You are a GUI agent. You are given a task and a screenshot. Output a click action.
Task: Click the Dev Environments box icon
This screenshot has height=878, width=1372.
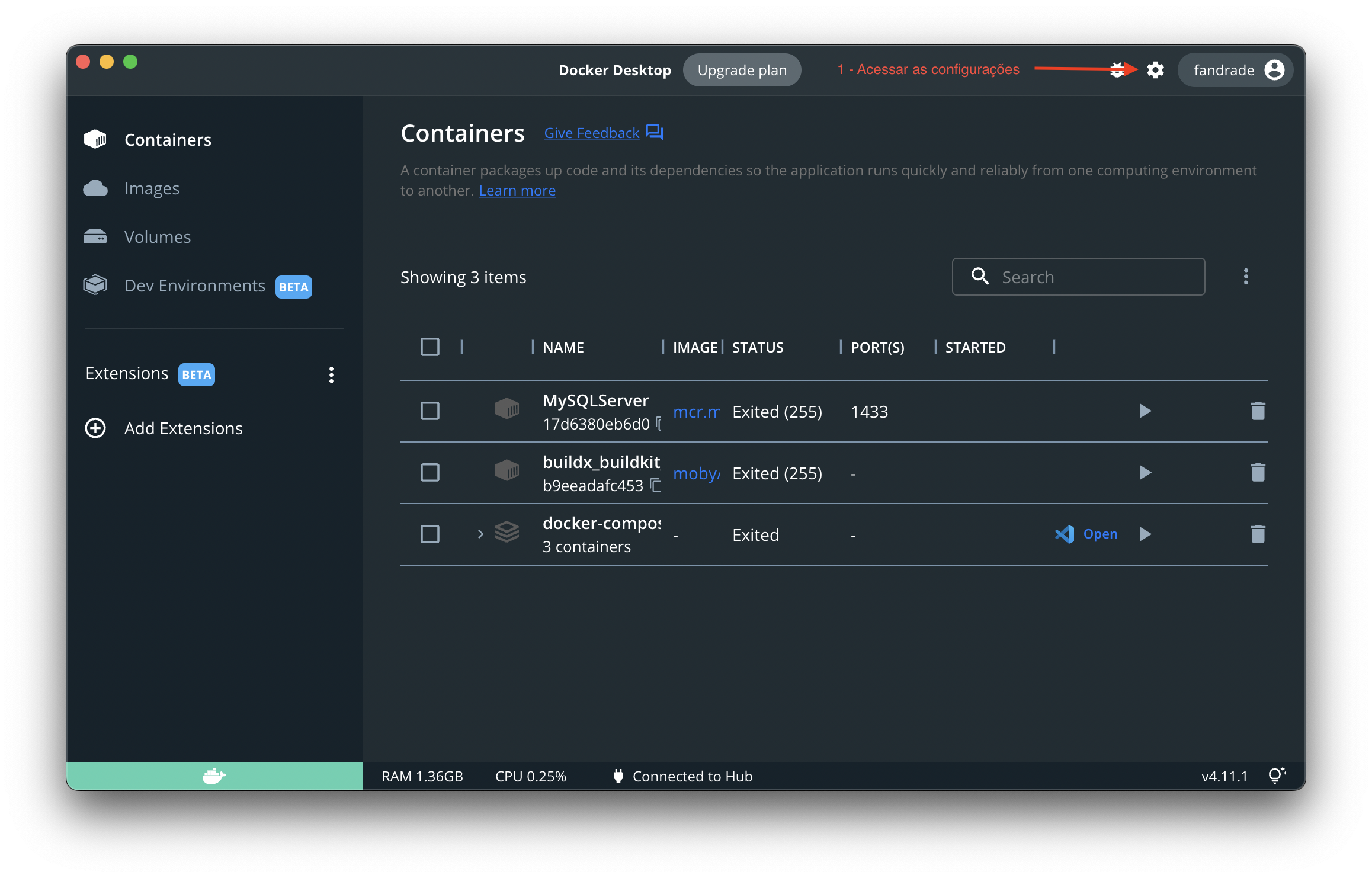[95, 285]
